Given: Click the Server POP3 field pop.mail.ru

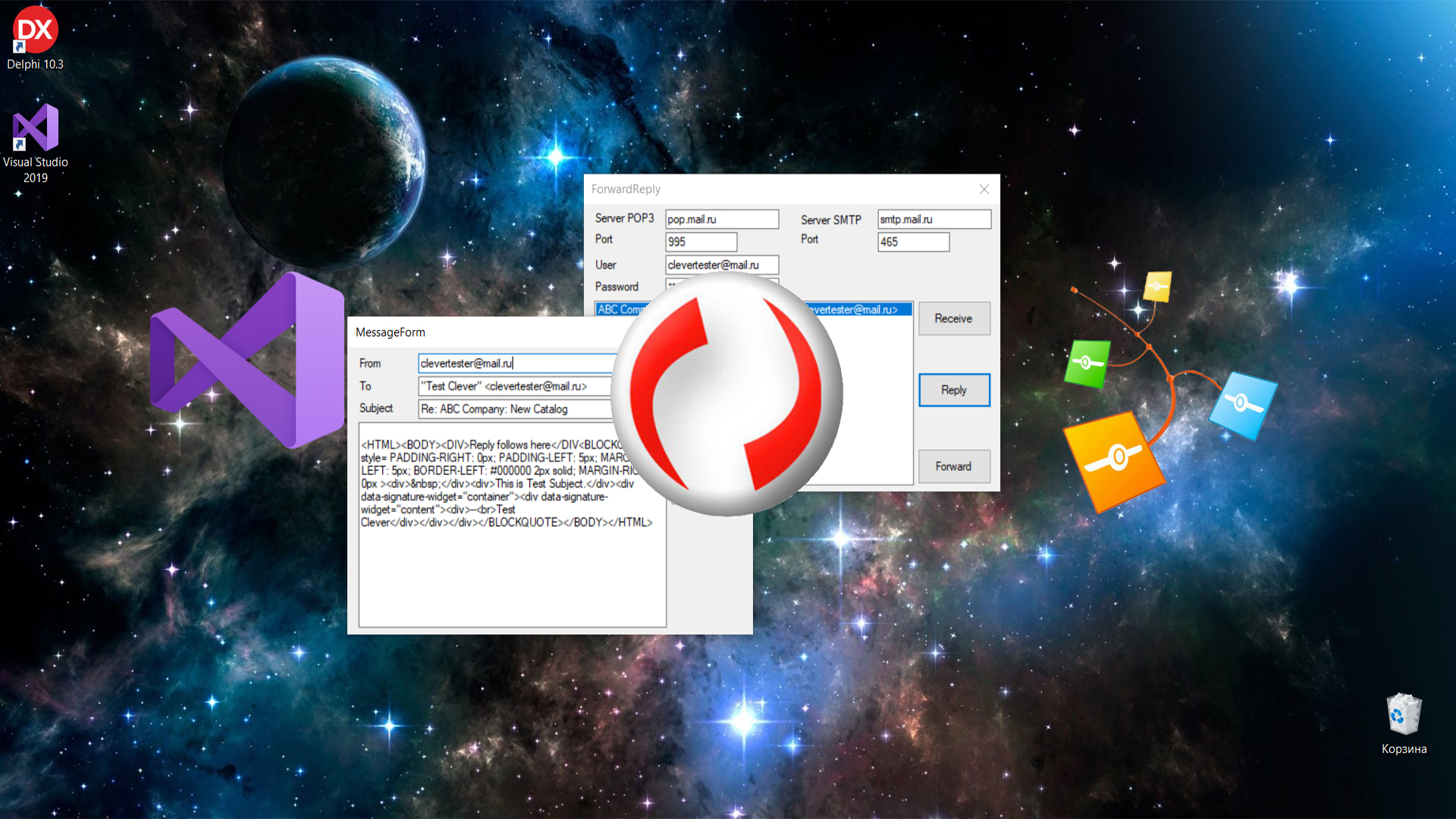Looking at the screenshot, I should (x=721, y=219).
